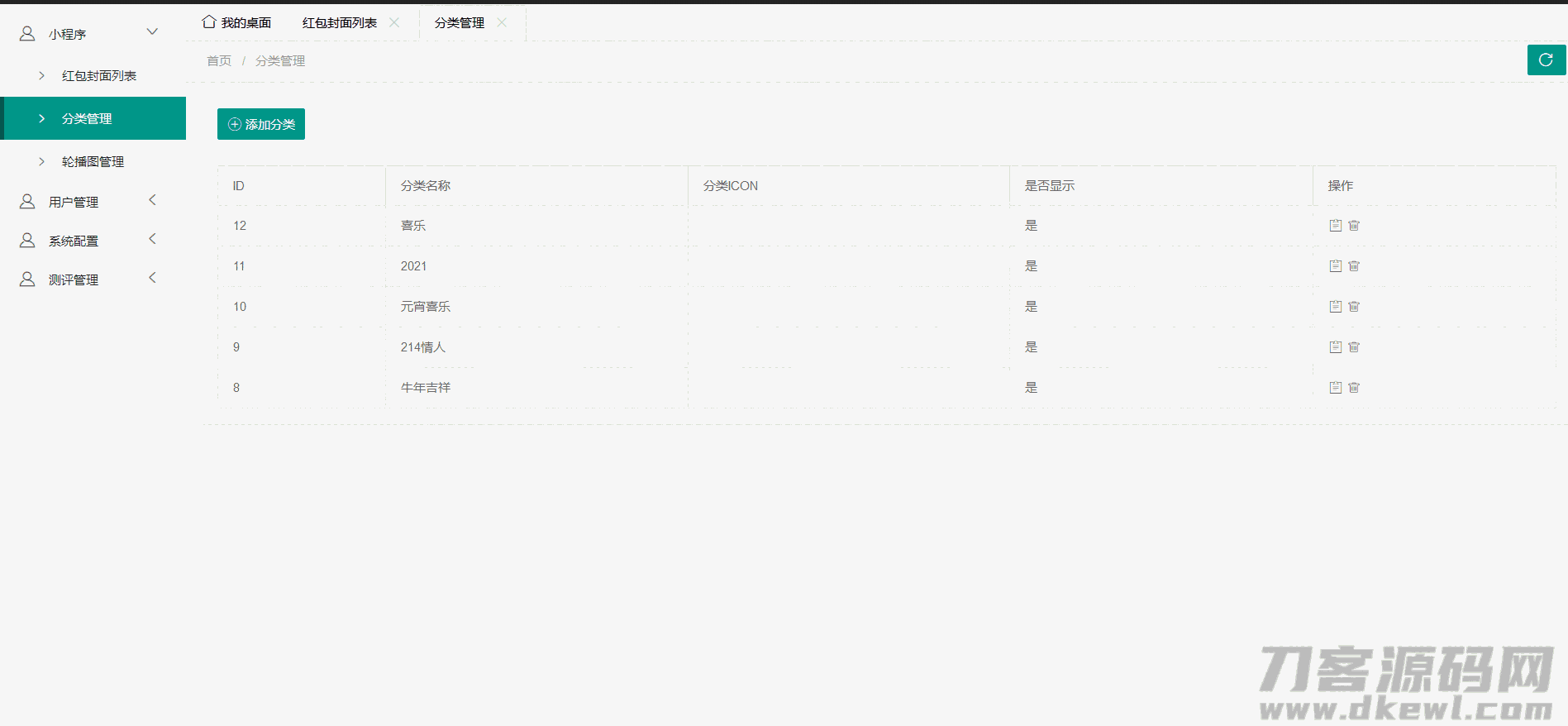1568x726 pixels.
Task: Delete the 牛年吉祥 category
Action: click(x=1354, y=388)
